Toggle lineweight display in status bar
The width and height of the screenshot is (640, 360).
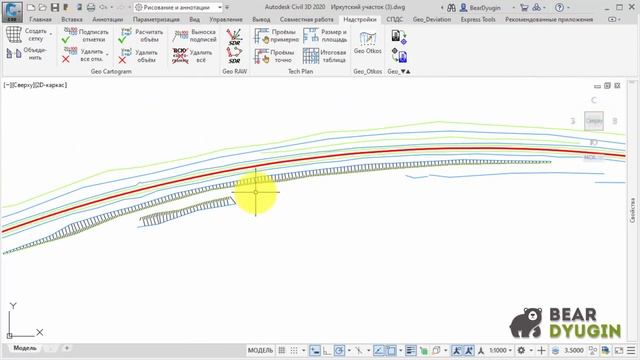pos(411,350)
